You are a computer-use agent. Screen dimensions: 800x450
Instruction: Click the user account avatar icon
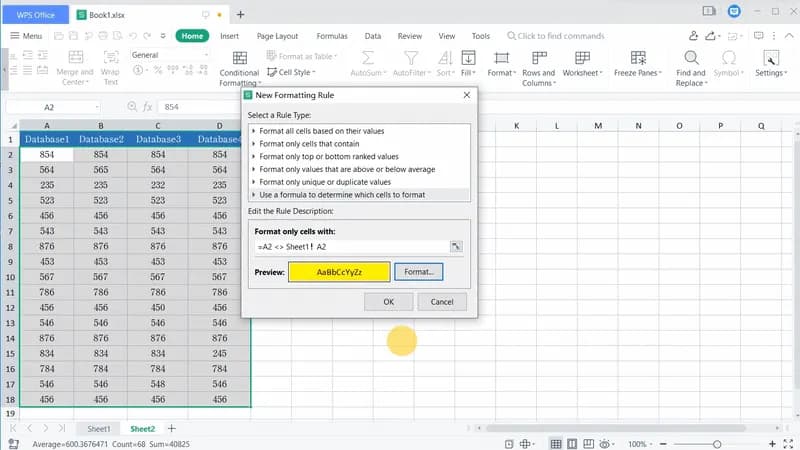(734, 11)
